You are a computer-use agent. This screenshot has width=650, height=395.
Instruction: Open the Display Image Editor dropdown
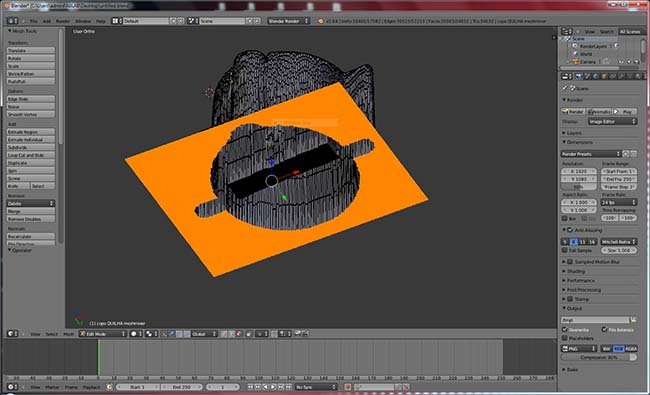612,121
